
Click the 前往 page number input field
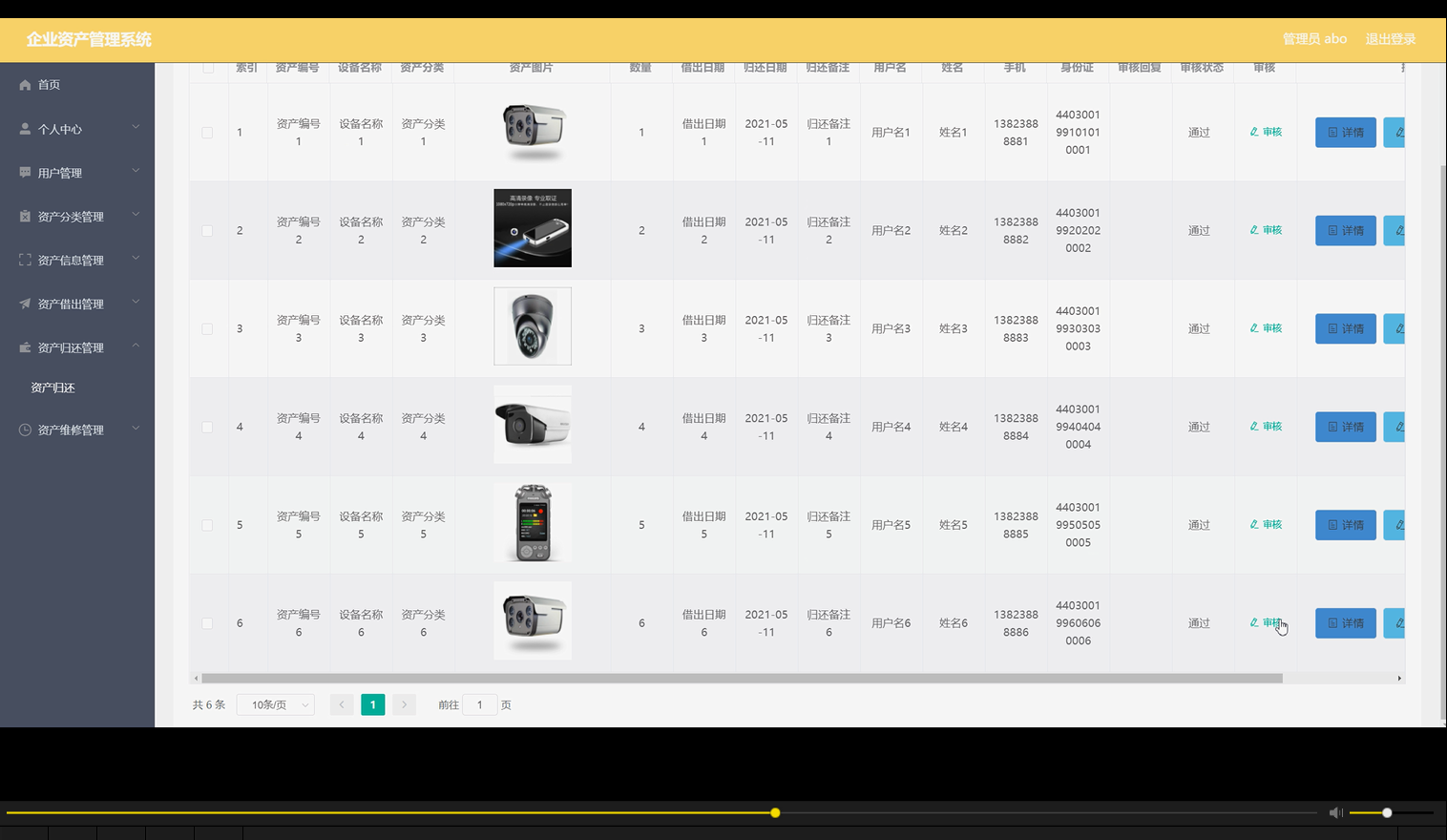(x=480, y=704)
